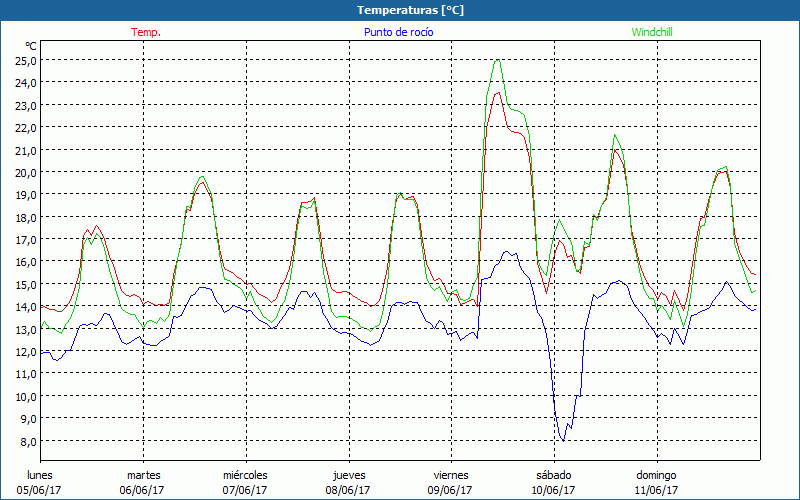Click the 8,0 y-axis value
The image size is (800, 500).
[x=28, y=442]
